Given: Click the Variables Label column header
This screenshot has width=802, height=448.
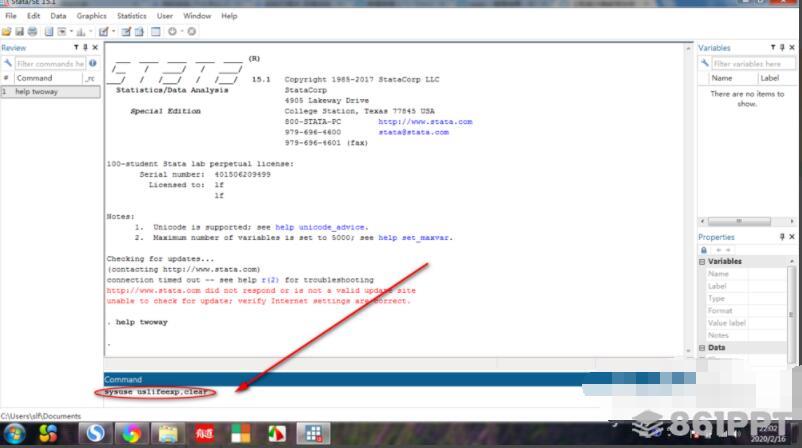Looking at the screenshot, I should coord(776,78).
